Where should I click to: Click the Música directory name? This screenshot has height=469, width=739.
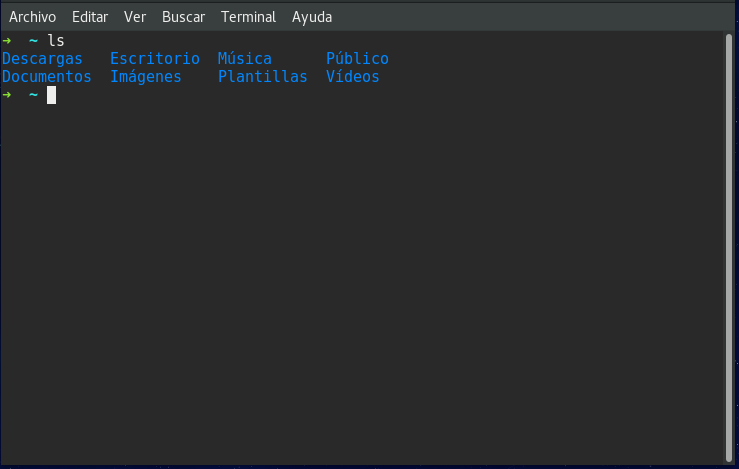[x=245, y=59]
